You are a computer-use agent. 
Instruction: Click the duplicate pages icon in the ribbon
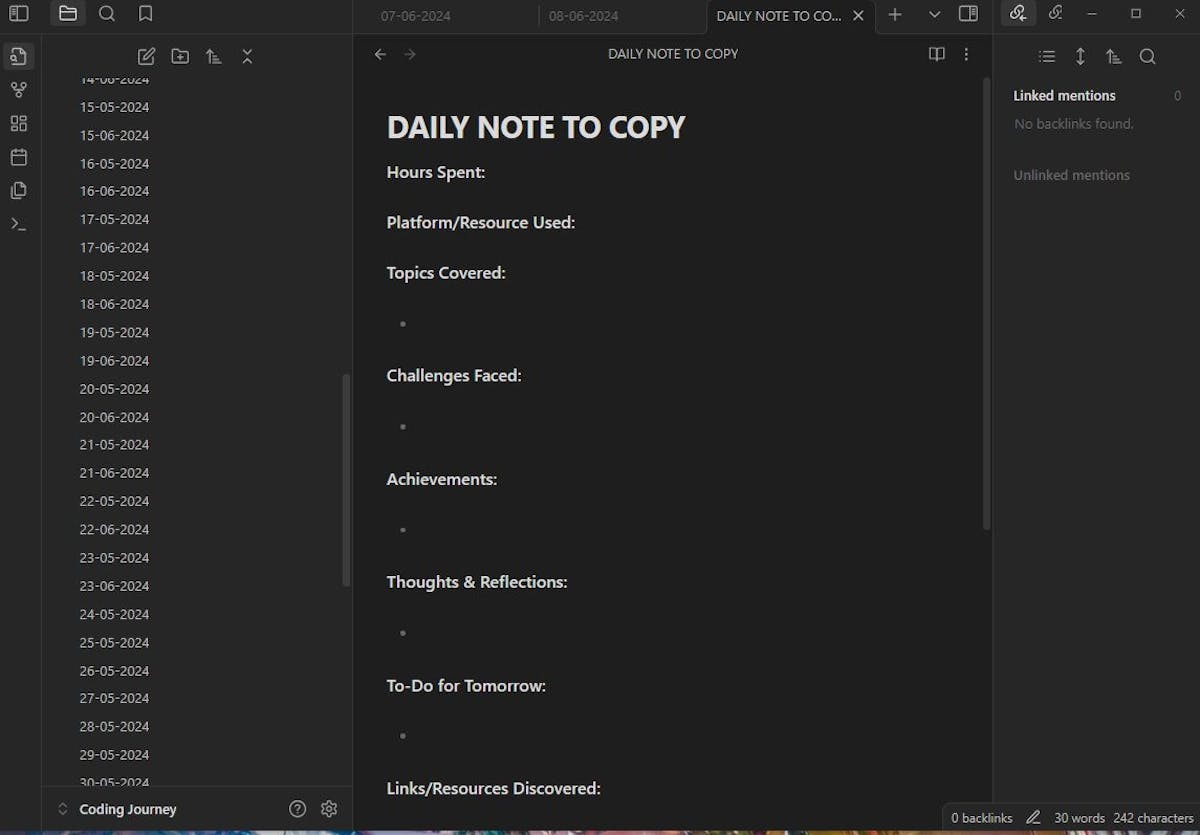[x=18, y=190]
